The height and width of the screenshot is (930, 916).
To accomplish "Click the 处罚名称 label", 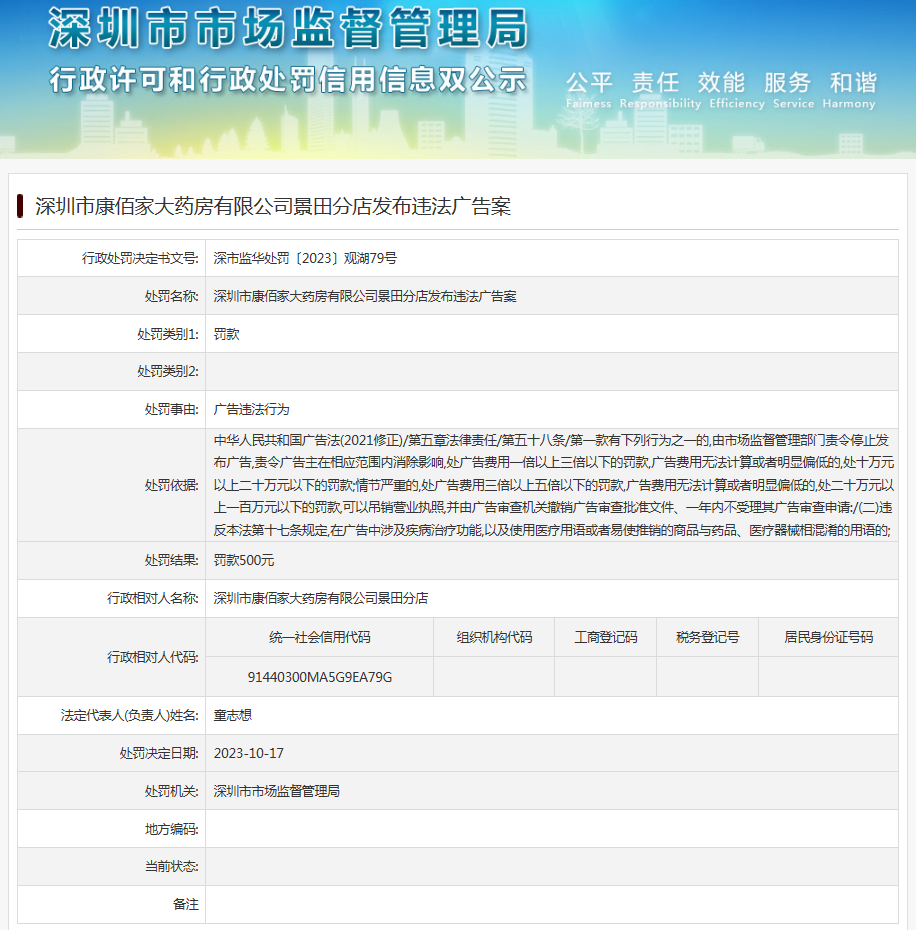I will coord(171,296).
